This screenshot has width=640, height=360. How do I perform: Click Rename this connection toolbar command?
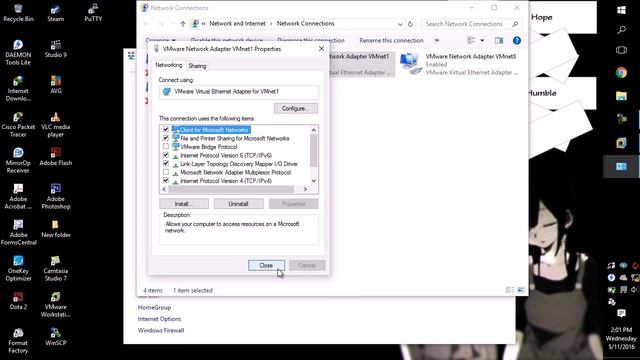pyautogui.click(x=391, y=40)
